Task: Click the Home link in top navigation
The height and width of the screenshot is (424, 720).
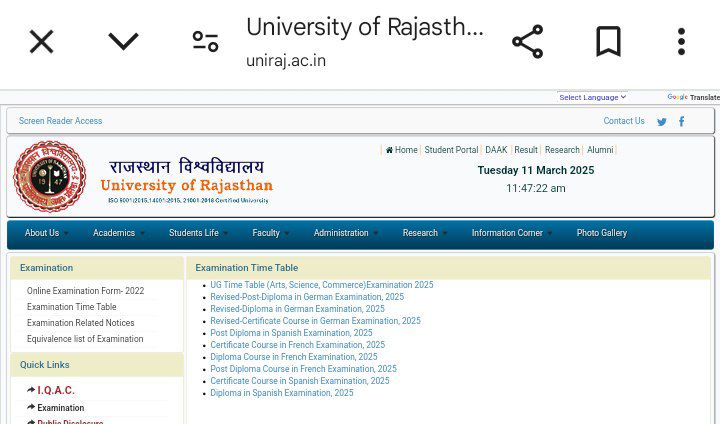Action: pyautogui.click(x=402, y=150)
